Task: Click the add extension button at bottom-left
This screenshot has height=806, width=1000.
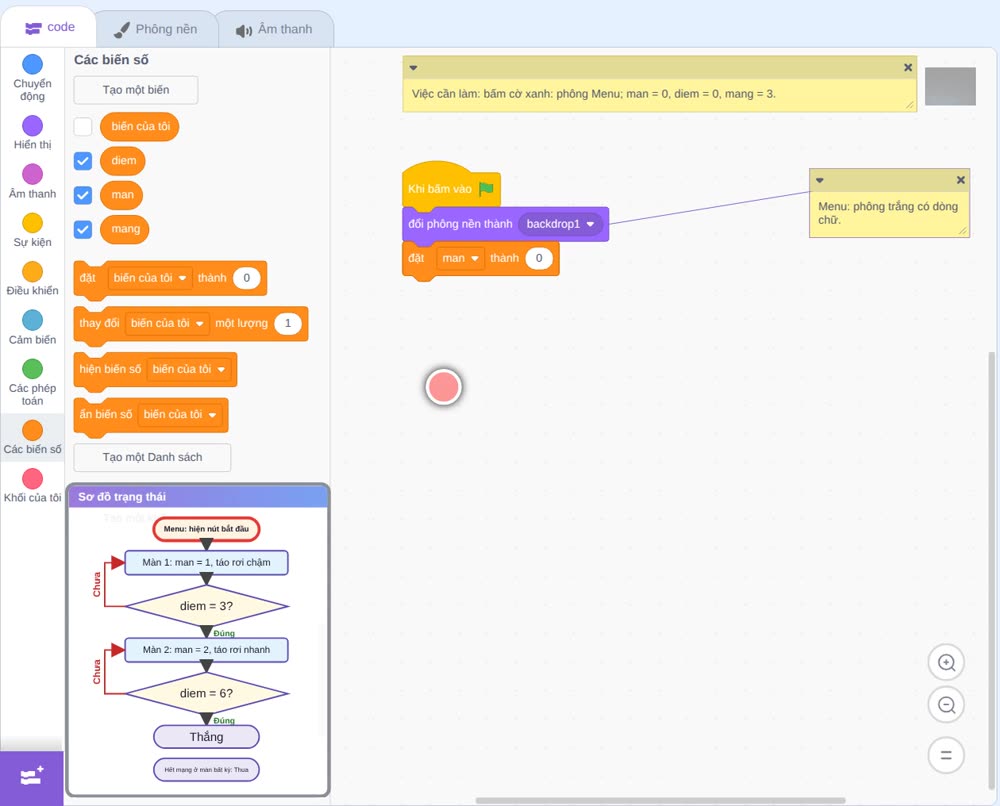Action: (32, 777)
